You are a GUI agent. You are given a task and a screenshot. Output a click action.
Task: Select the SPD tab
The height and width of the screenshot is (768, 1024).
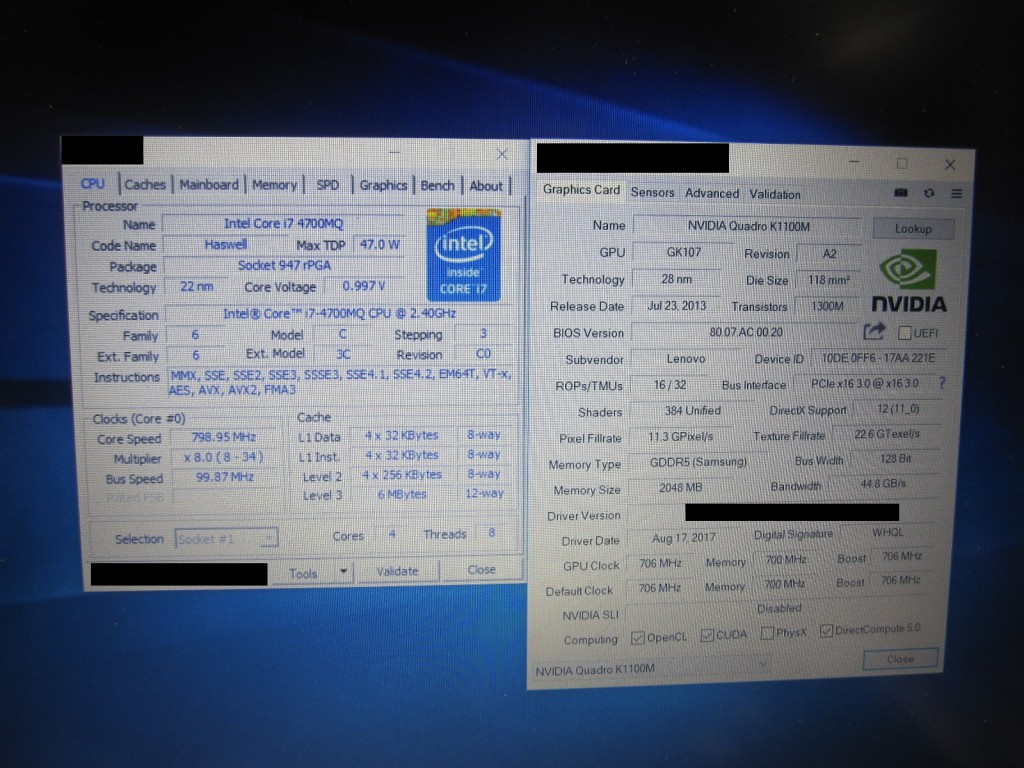(328, 185)
